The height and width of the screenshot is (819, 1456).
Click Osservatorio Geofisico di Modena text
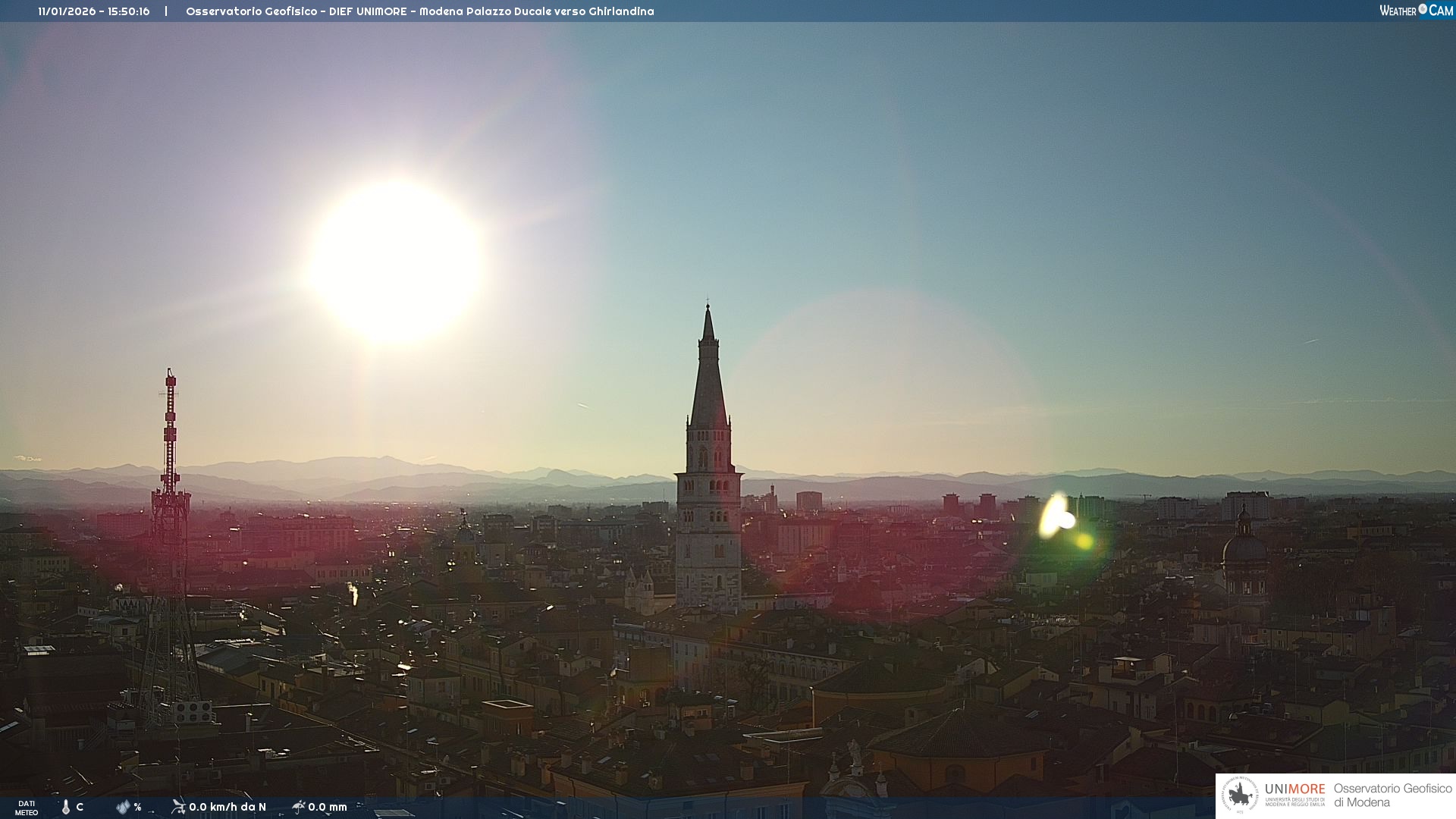pos(1392,795)
